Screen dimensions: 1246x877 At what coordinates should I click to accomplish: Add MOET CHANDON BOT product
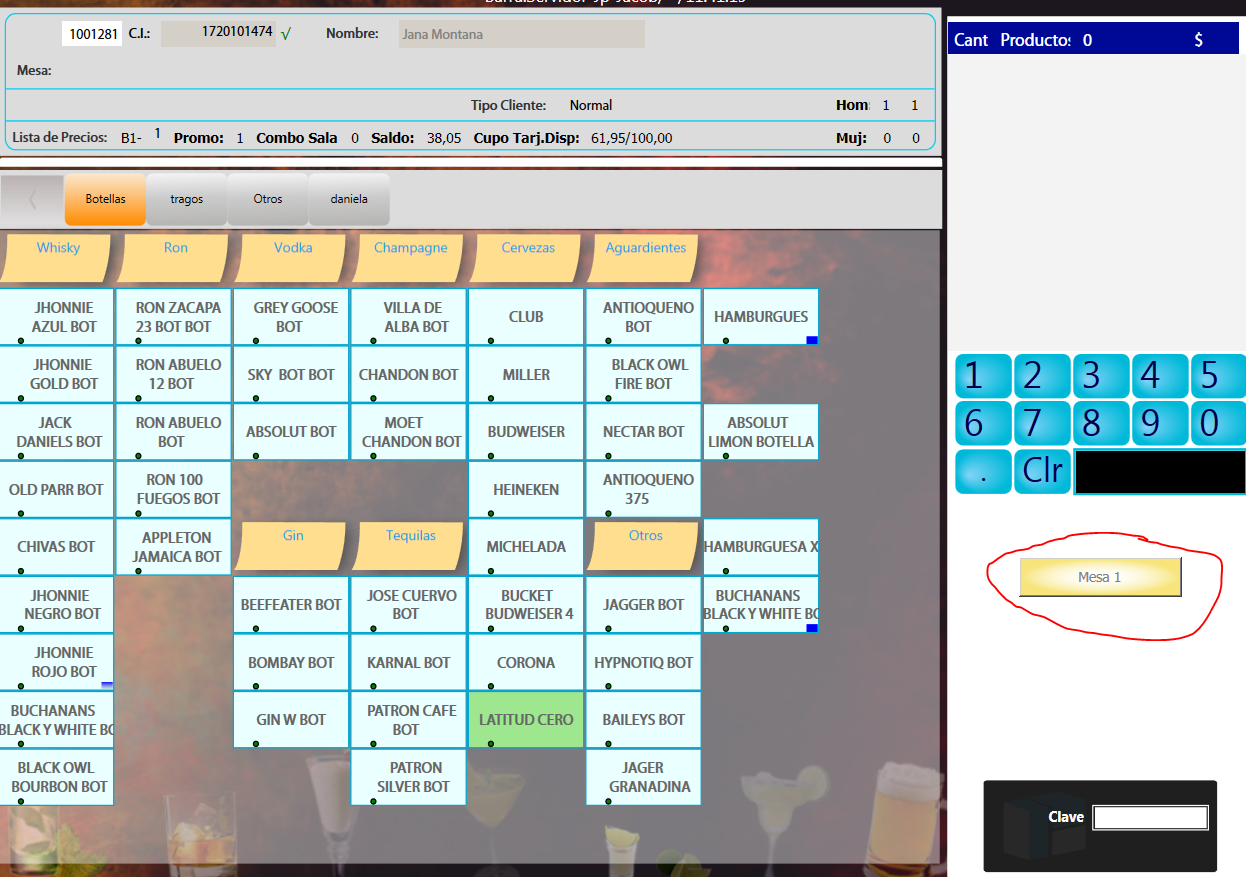[x=409, y=432]
